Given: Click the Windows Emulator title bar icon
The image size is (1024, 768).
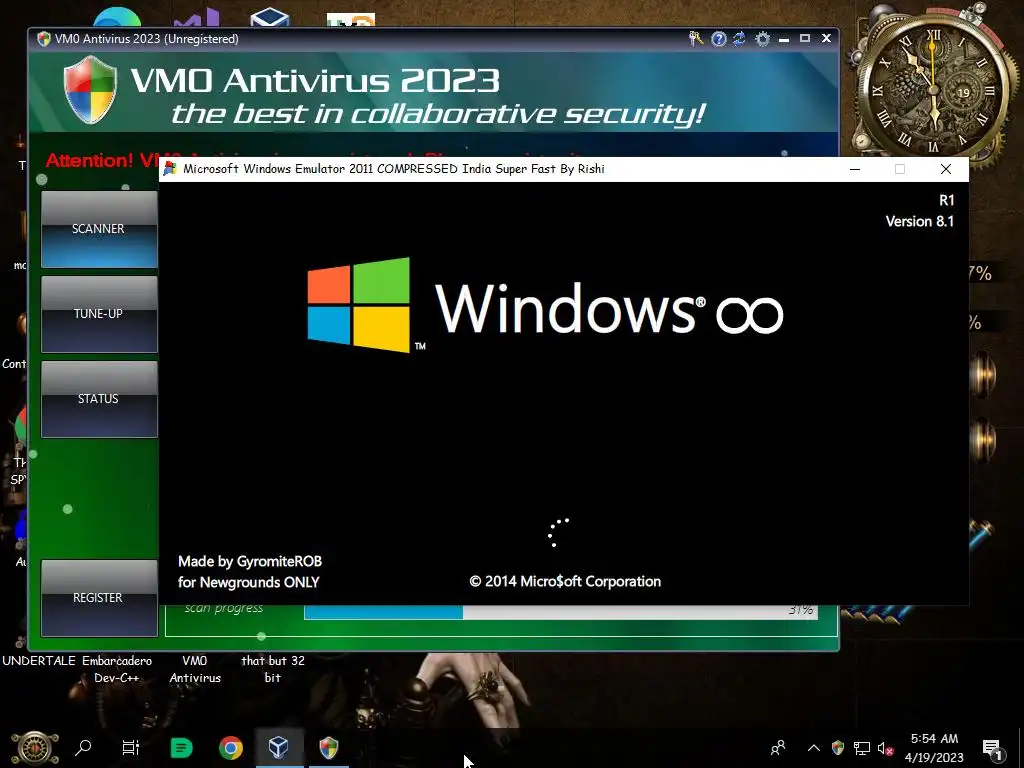Looking at the screenshot, I should pos(170,168).
